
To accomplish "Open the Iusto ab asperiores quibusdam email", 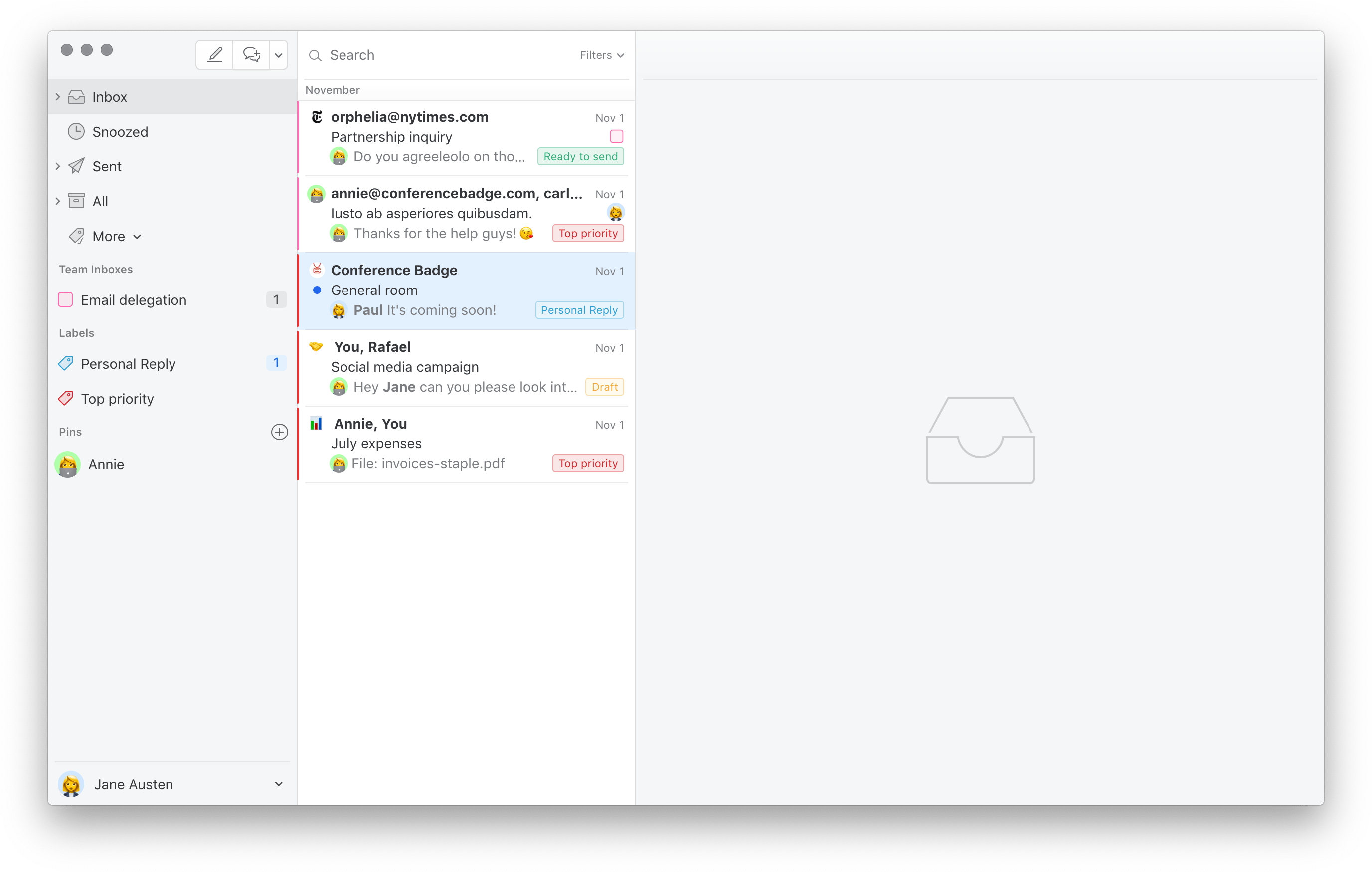I will pyautogui.click(x=467, y=214).
